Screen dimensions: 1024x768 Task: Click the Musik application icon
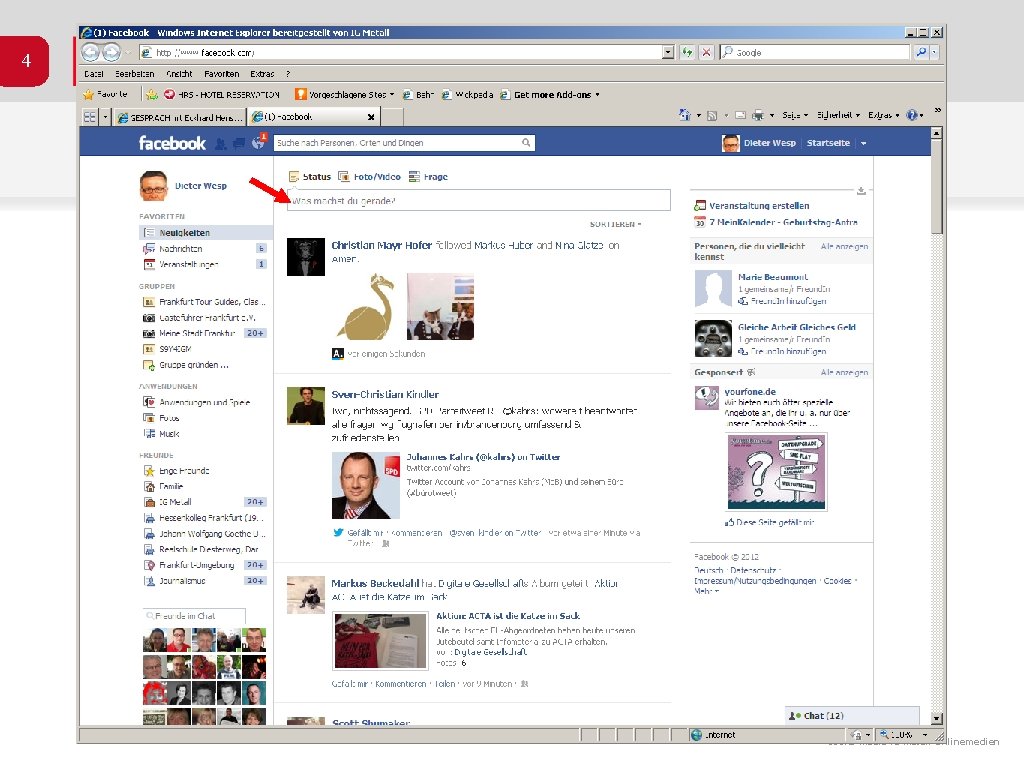tap(149, 434)
